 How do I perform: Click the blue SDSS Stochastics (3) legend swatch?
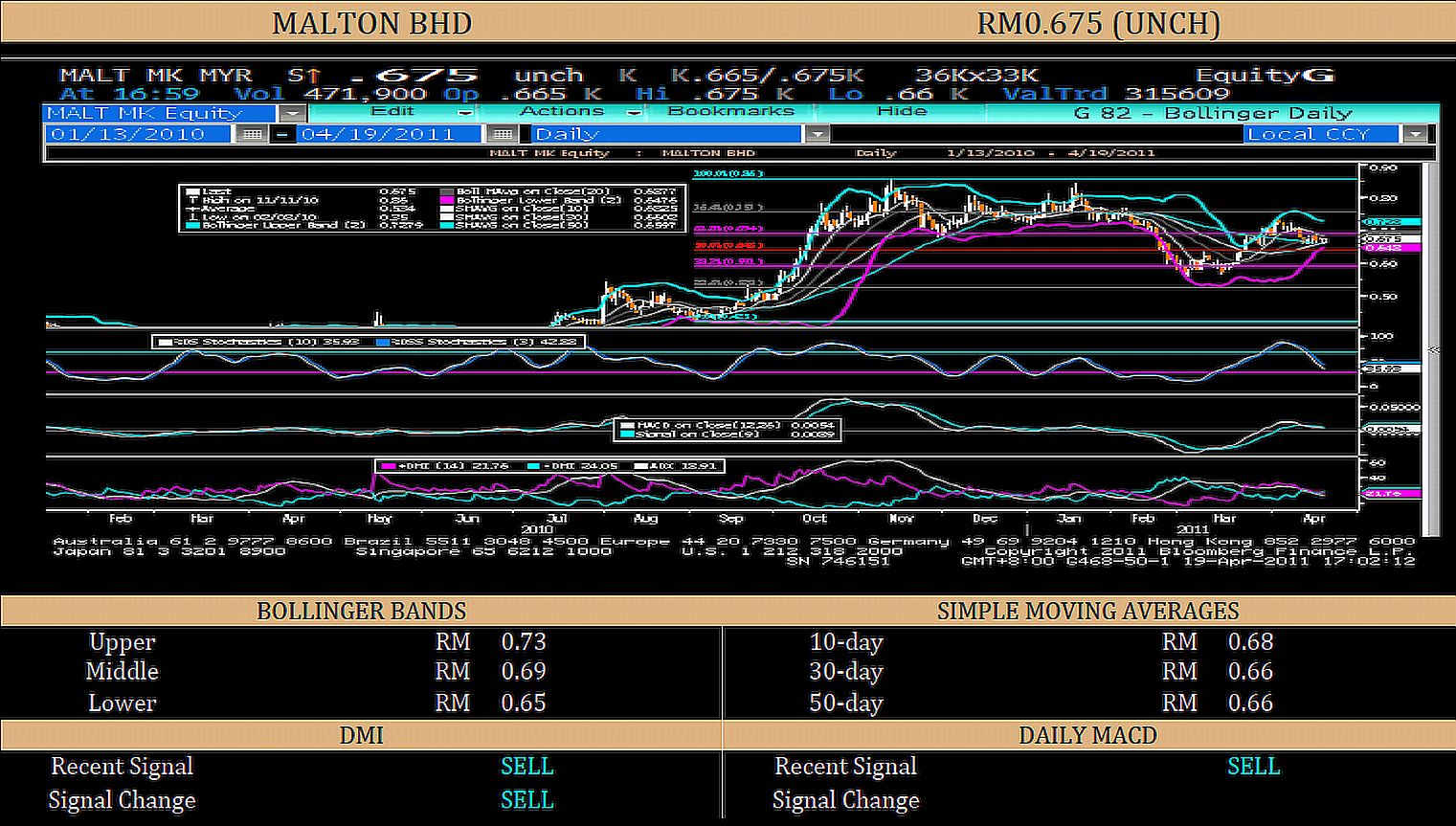pyautogui.click(x=383, y=342)
